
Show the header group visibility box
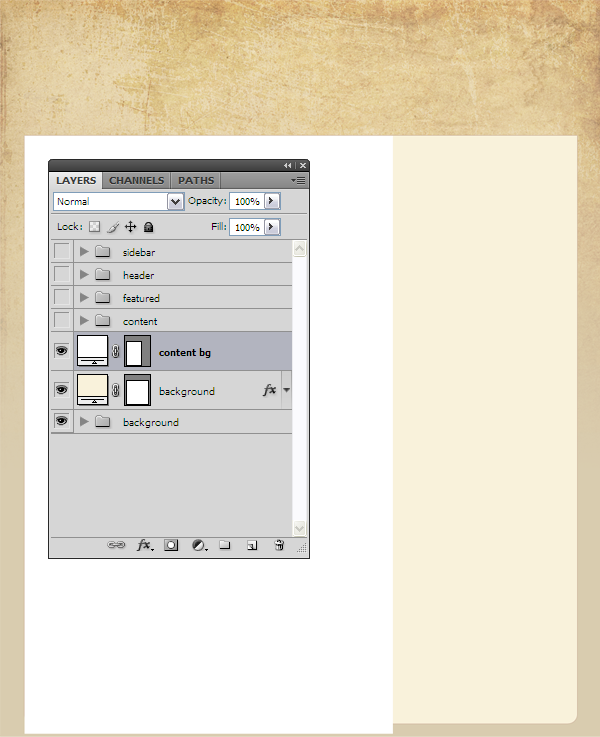62,274
